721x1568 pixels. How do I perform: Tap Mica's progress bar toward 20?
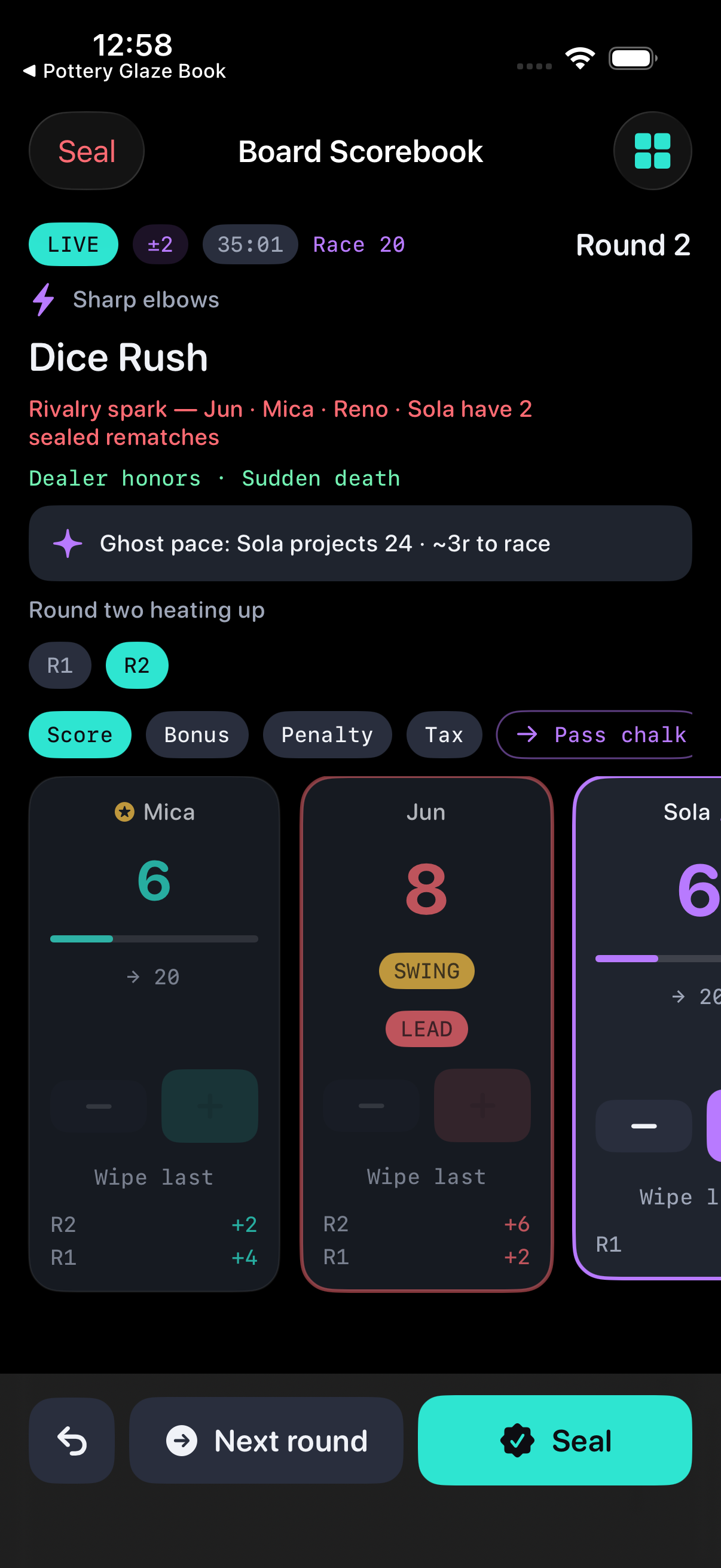click(154, 939)
